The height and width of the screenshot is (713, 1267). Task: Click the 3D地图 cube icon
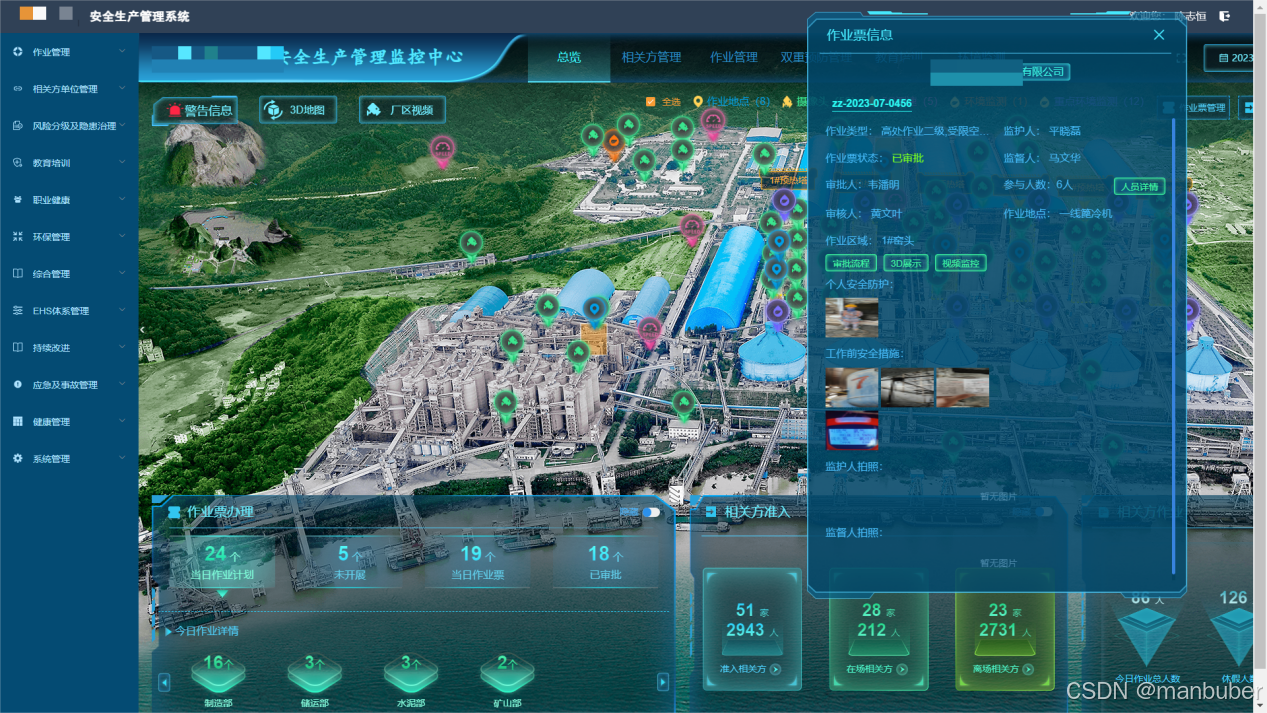[274, 110]
